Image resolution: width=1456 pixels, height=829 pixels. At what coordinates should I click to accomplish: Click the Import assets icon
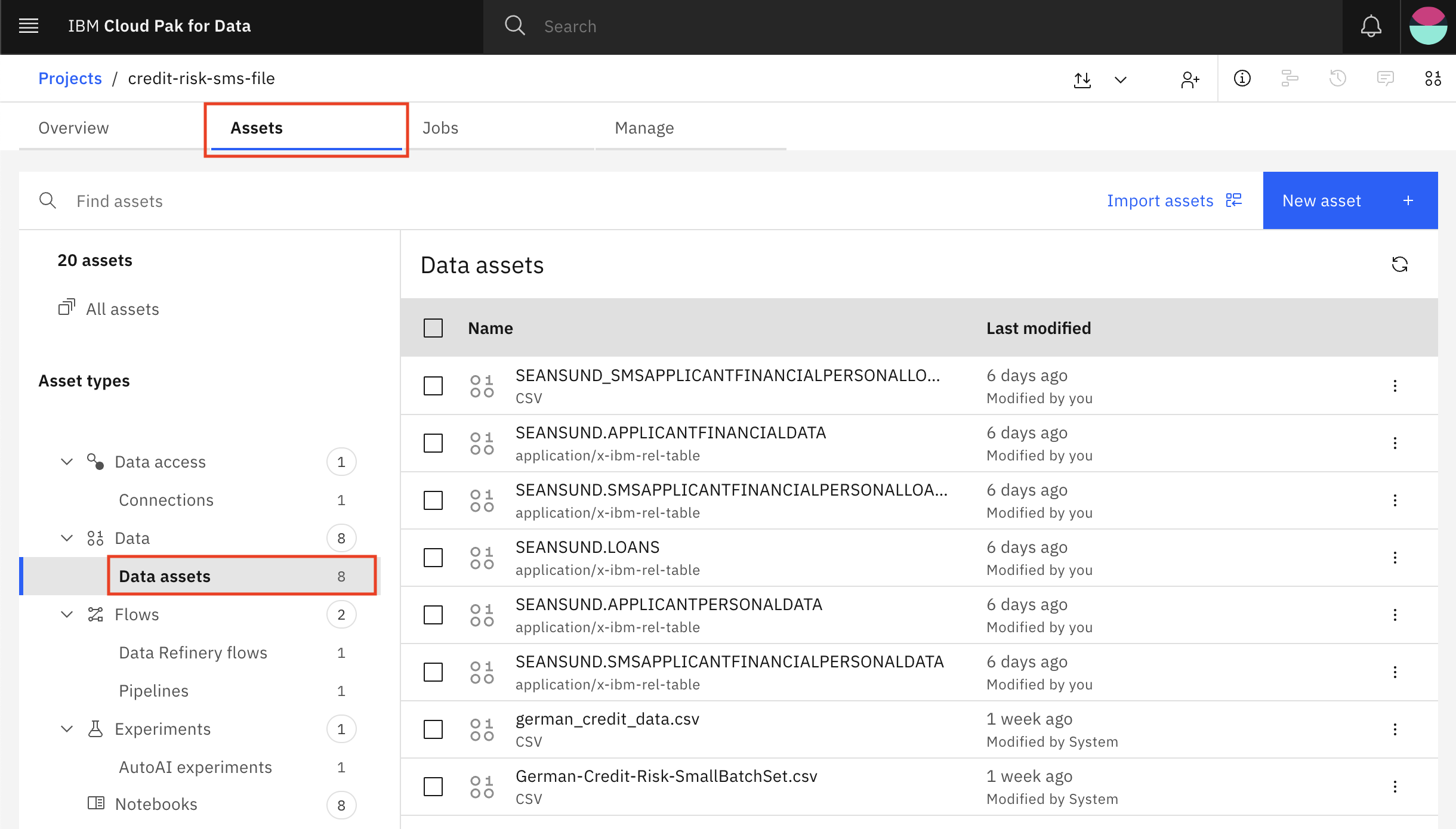coord(1234,200)
